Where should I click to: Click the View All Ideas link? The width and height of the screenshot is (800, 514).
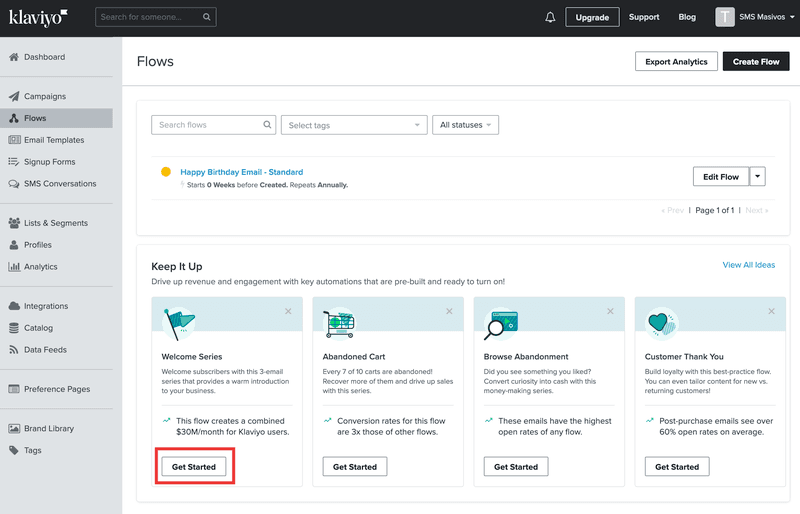(x=748, y=265)
